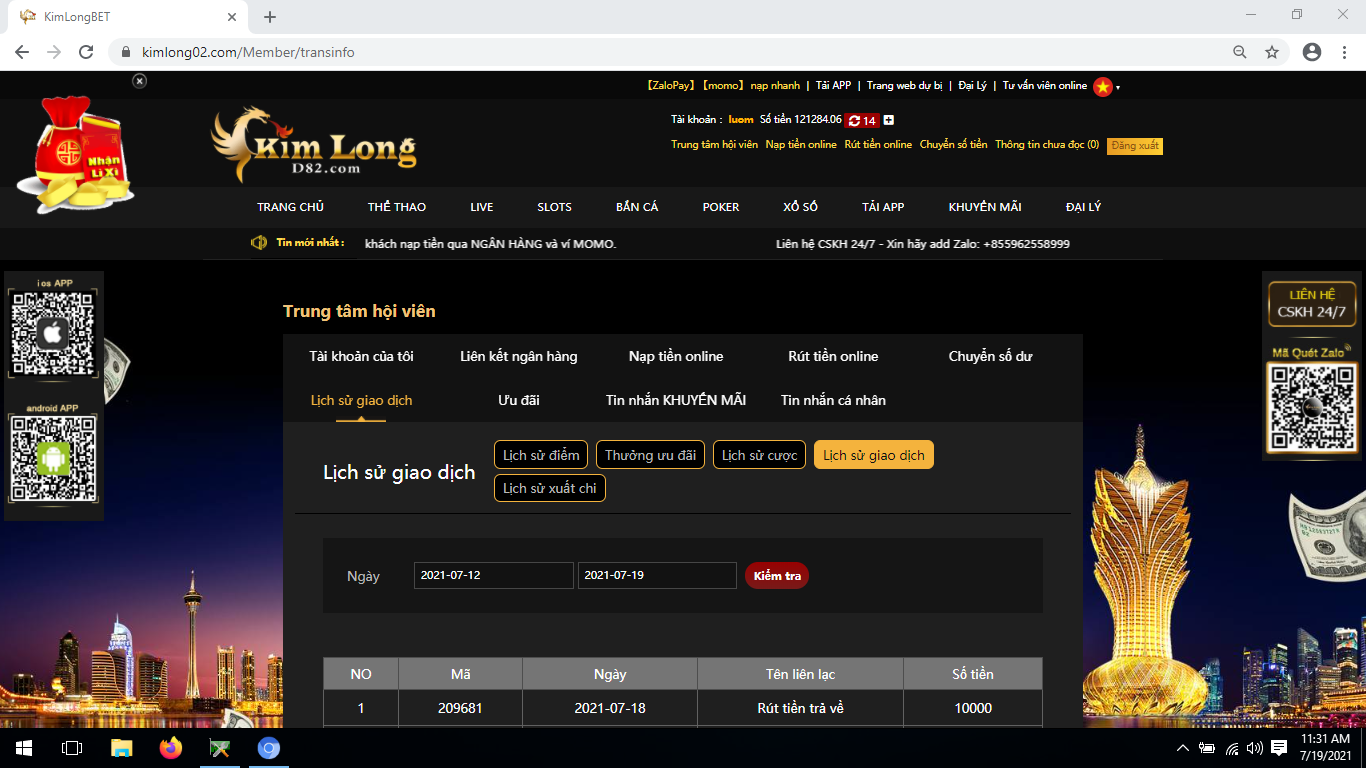The width and height of the screenshot is (1366, 768).
Task: Click Đăng xuất to log out
Action: click(x=1137, y=145)
